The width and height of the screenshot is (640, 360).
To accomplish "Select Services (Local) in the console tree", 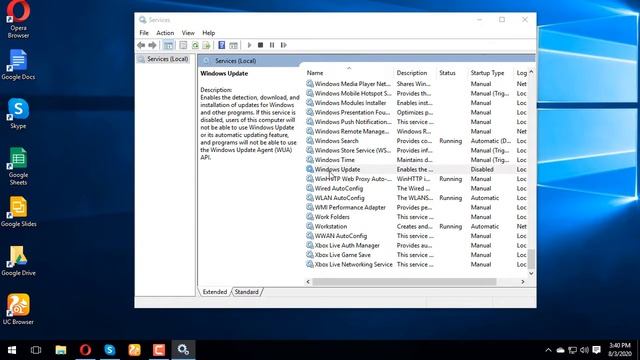I will pyautogui.click(x=163, y=59).
